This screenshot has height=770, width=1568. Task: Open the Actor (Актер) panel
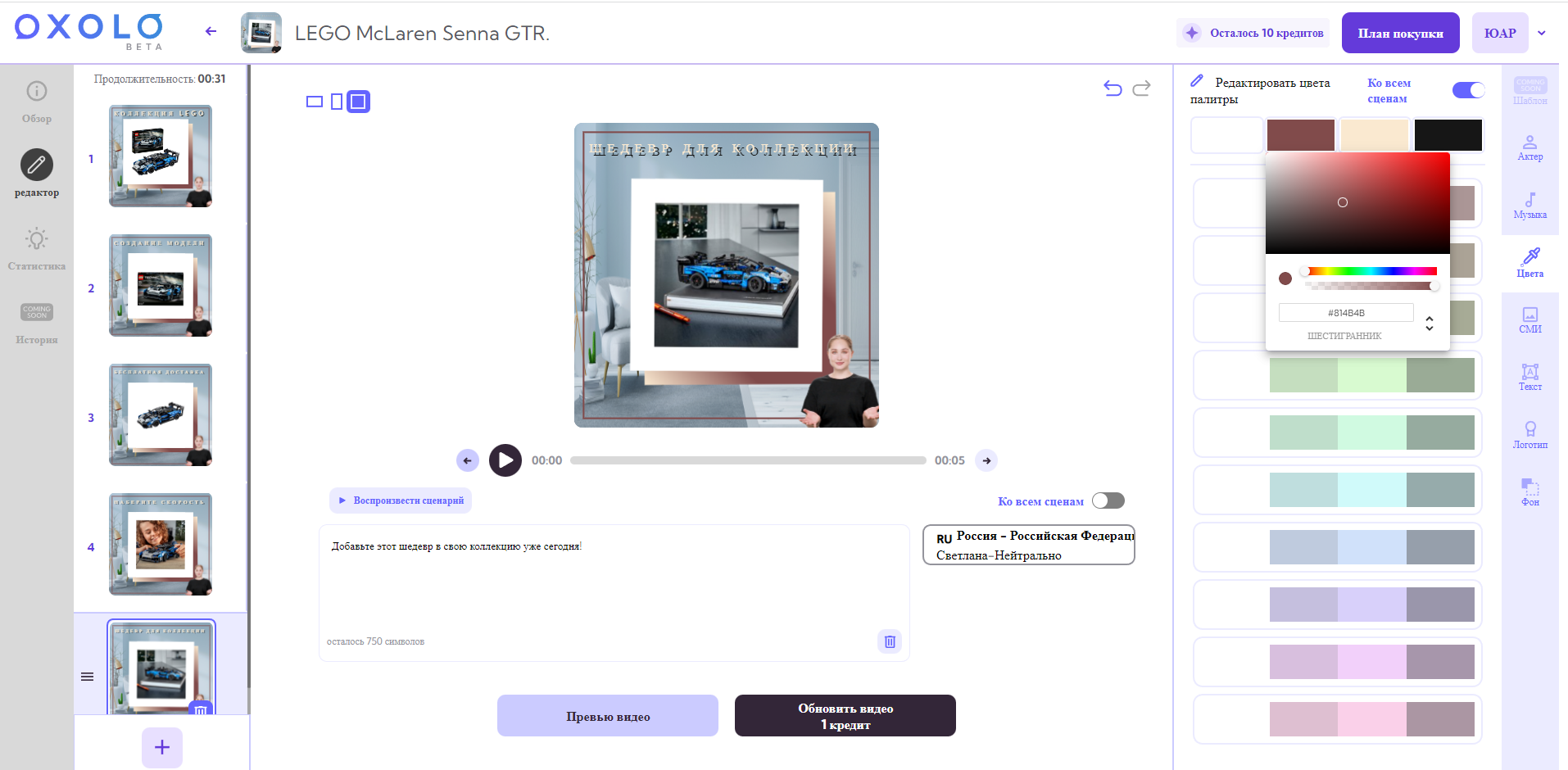pos(1530,148)
